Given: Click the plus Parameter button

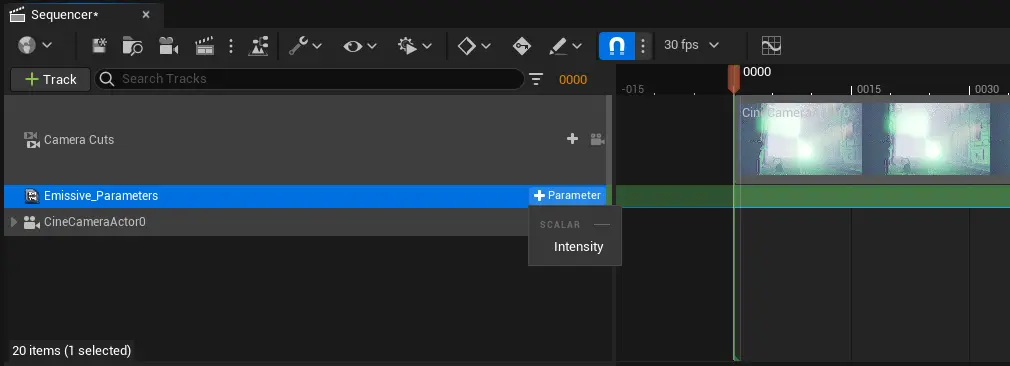Looking at the screenshot, I should click(567, 195).
